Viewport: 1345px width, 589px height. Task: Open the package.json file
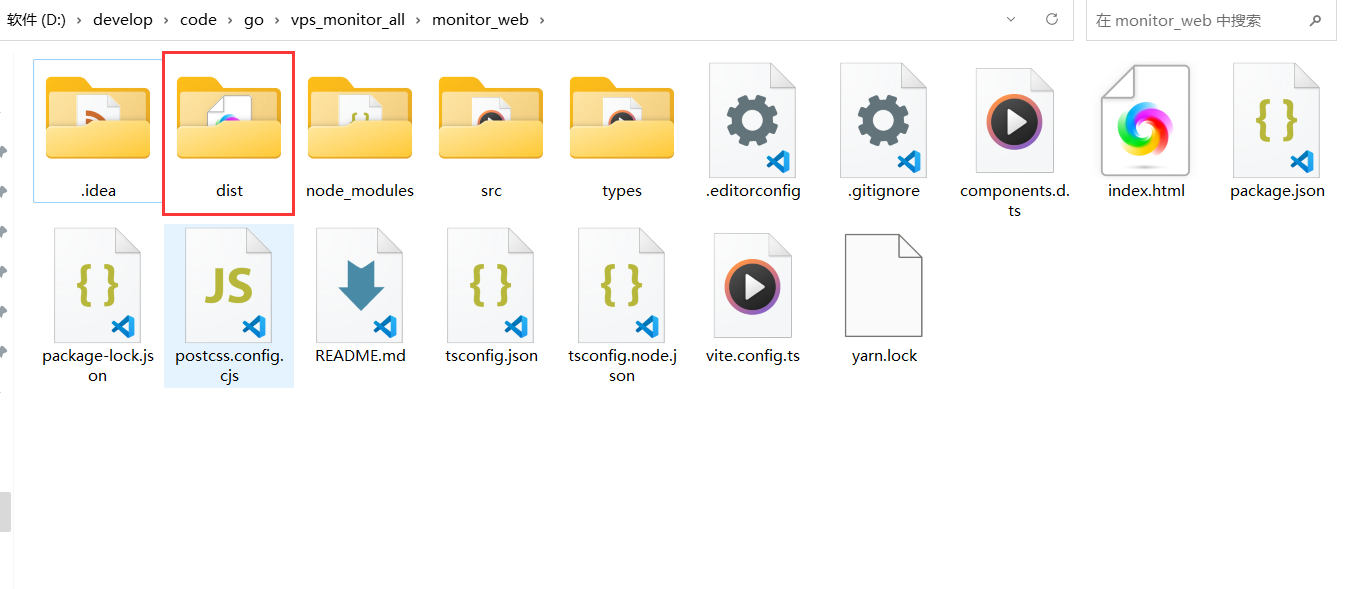tap(1277, 120)
